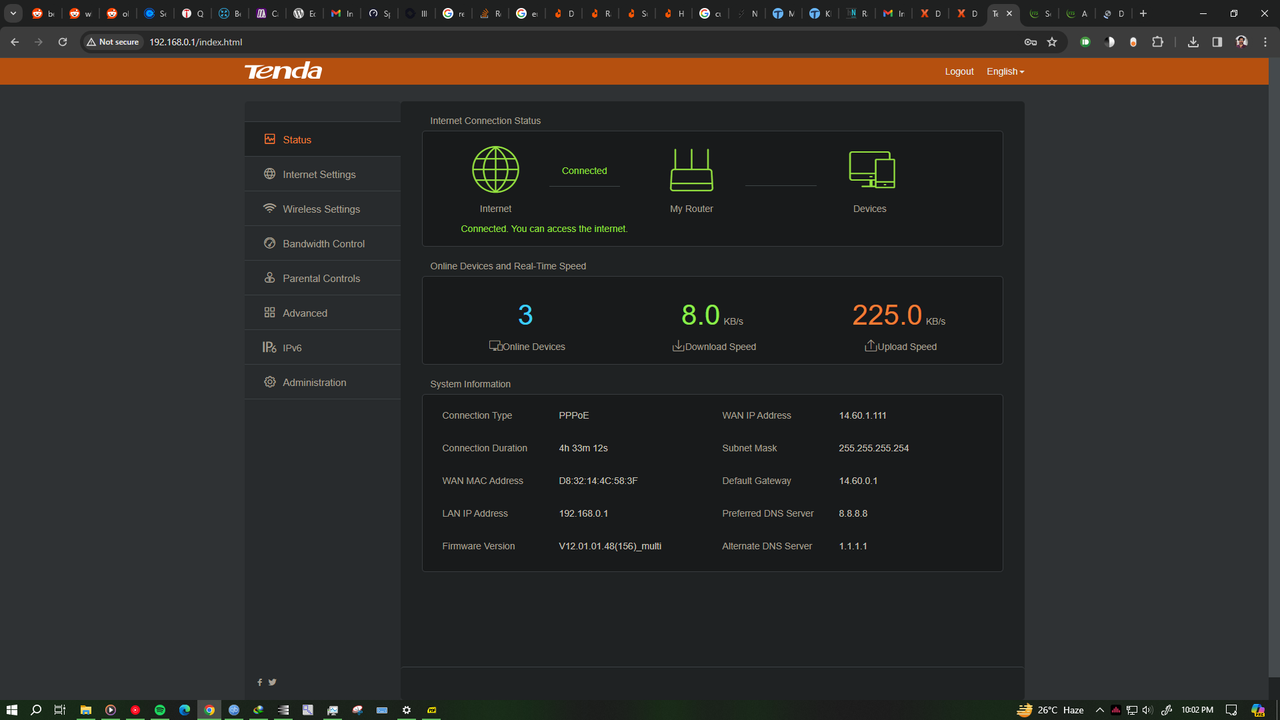Screen dimensions: 1280x720
Task: Open the notification center icon
Action: pyautogui.click(x=1232, y=710)
